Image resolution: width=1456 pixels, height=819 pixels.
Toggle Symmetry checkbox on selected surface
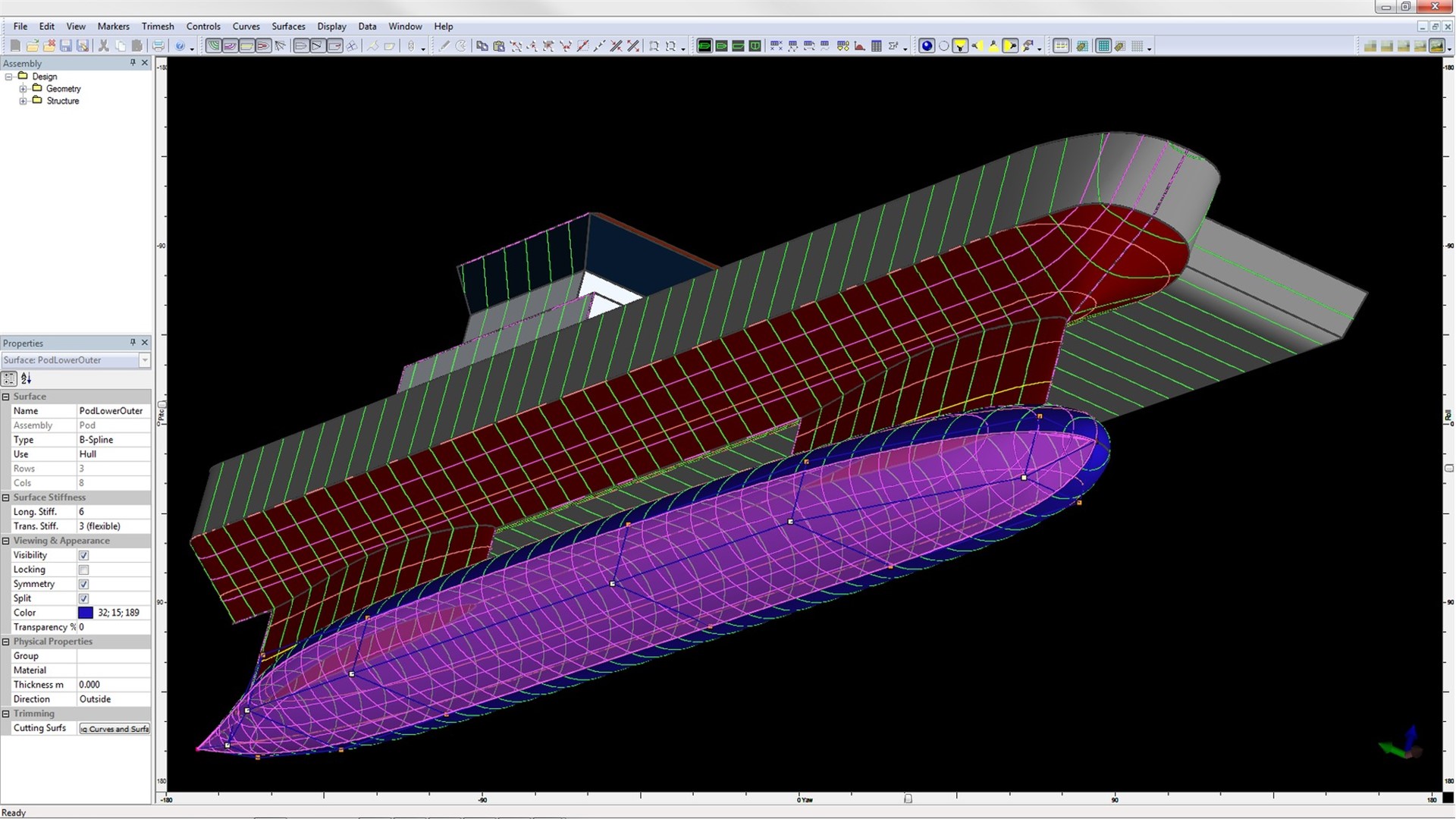[x=84, y=583]
